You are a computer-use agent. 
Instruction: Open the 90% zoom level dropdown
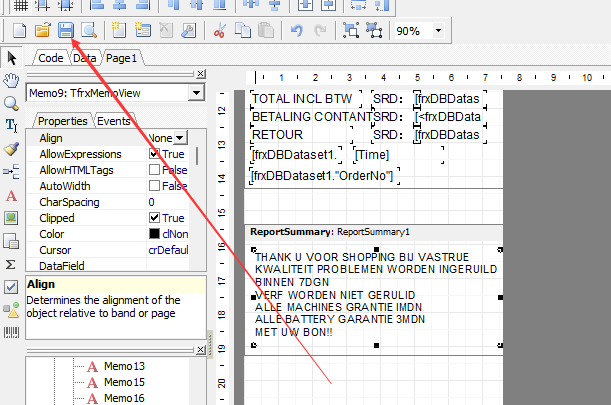tap(439, 31)
